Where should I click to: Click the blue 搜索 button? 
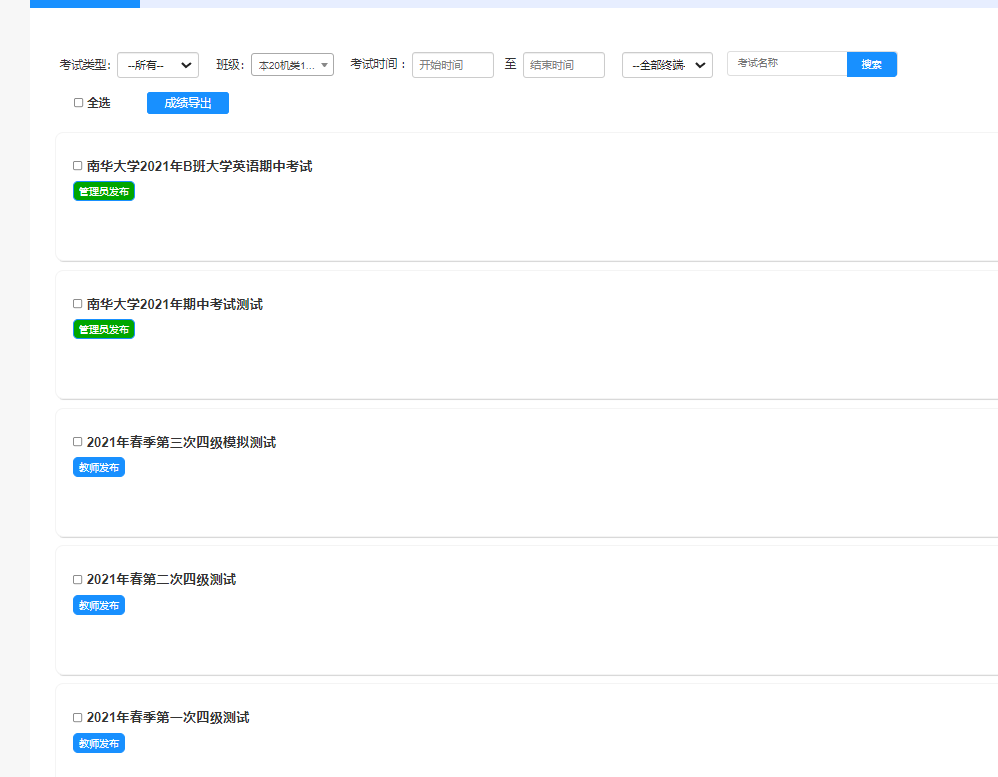coord(871,64)
